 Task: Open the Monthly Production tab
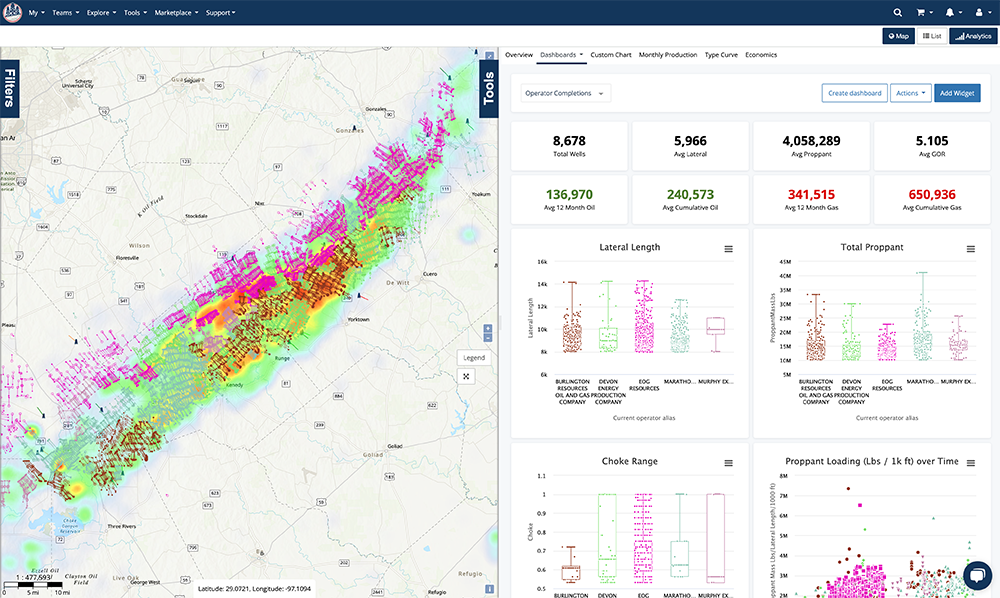(667, 55)
